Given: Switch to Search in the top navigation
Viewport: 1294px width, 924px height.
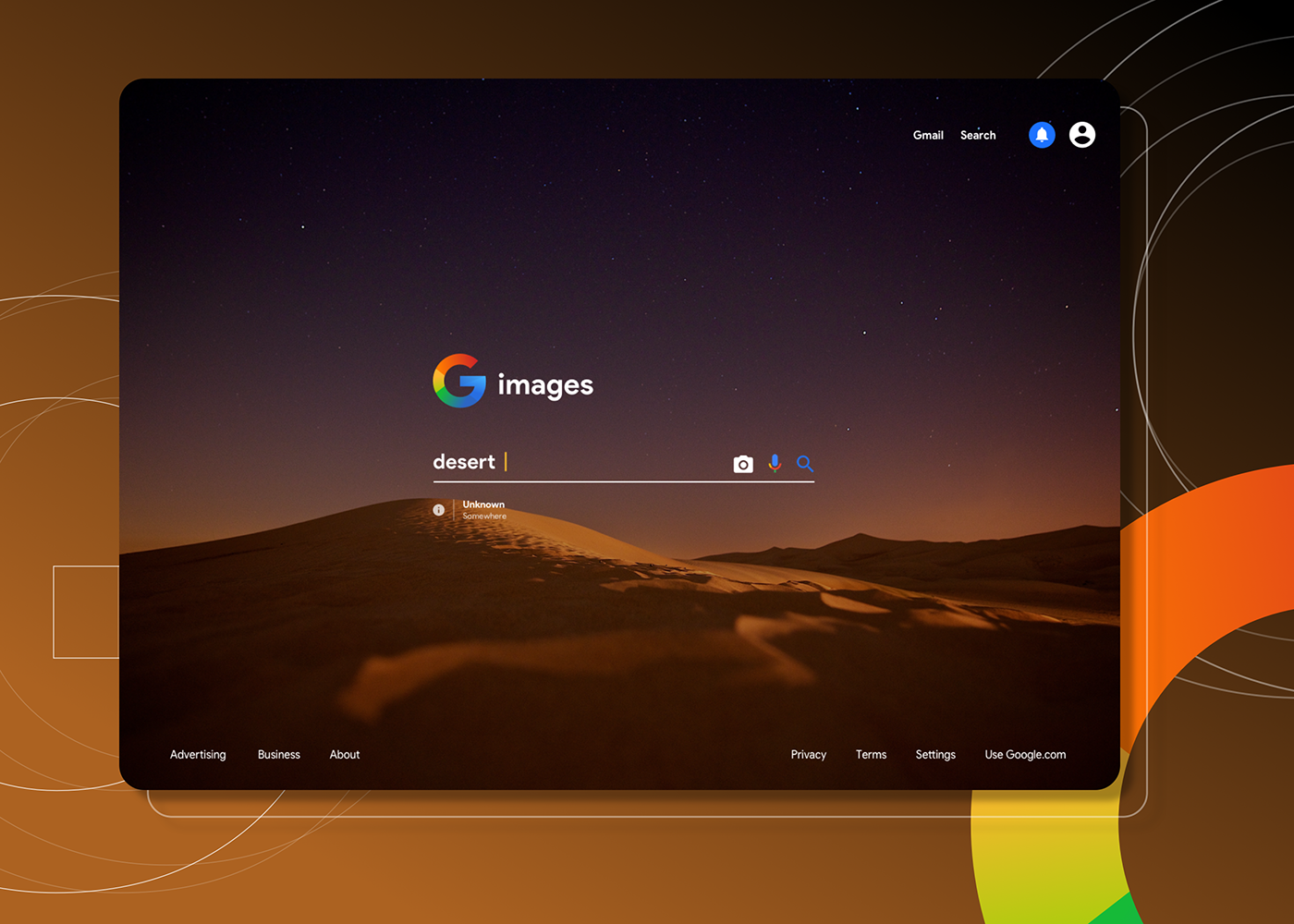Looking at the screenshot, I should pyautogui.click(x=978, y=135).
